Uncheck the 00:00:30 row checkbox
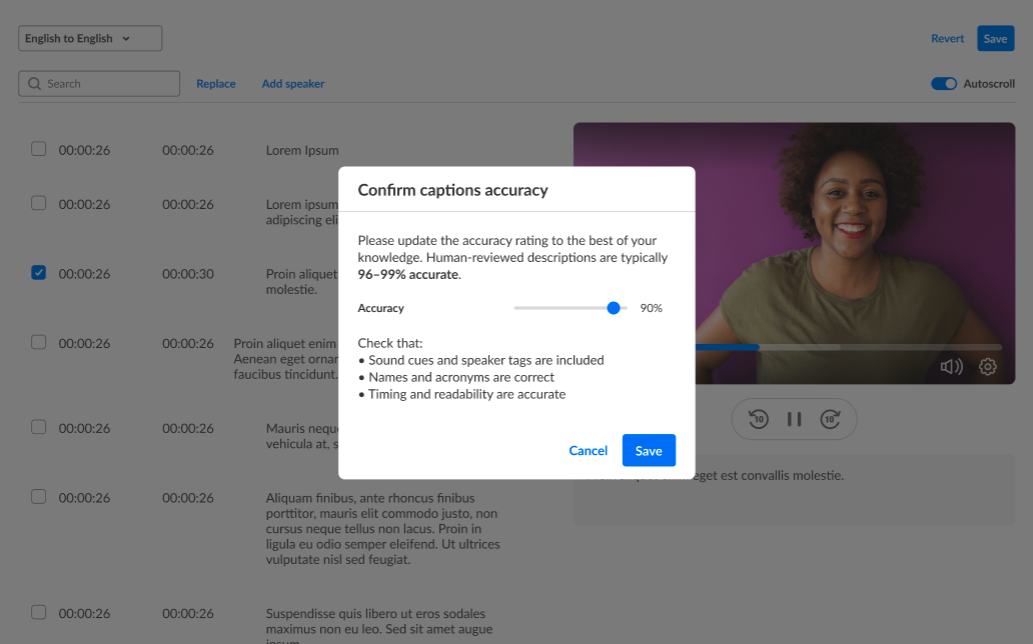 click(39, 272)
